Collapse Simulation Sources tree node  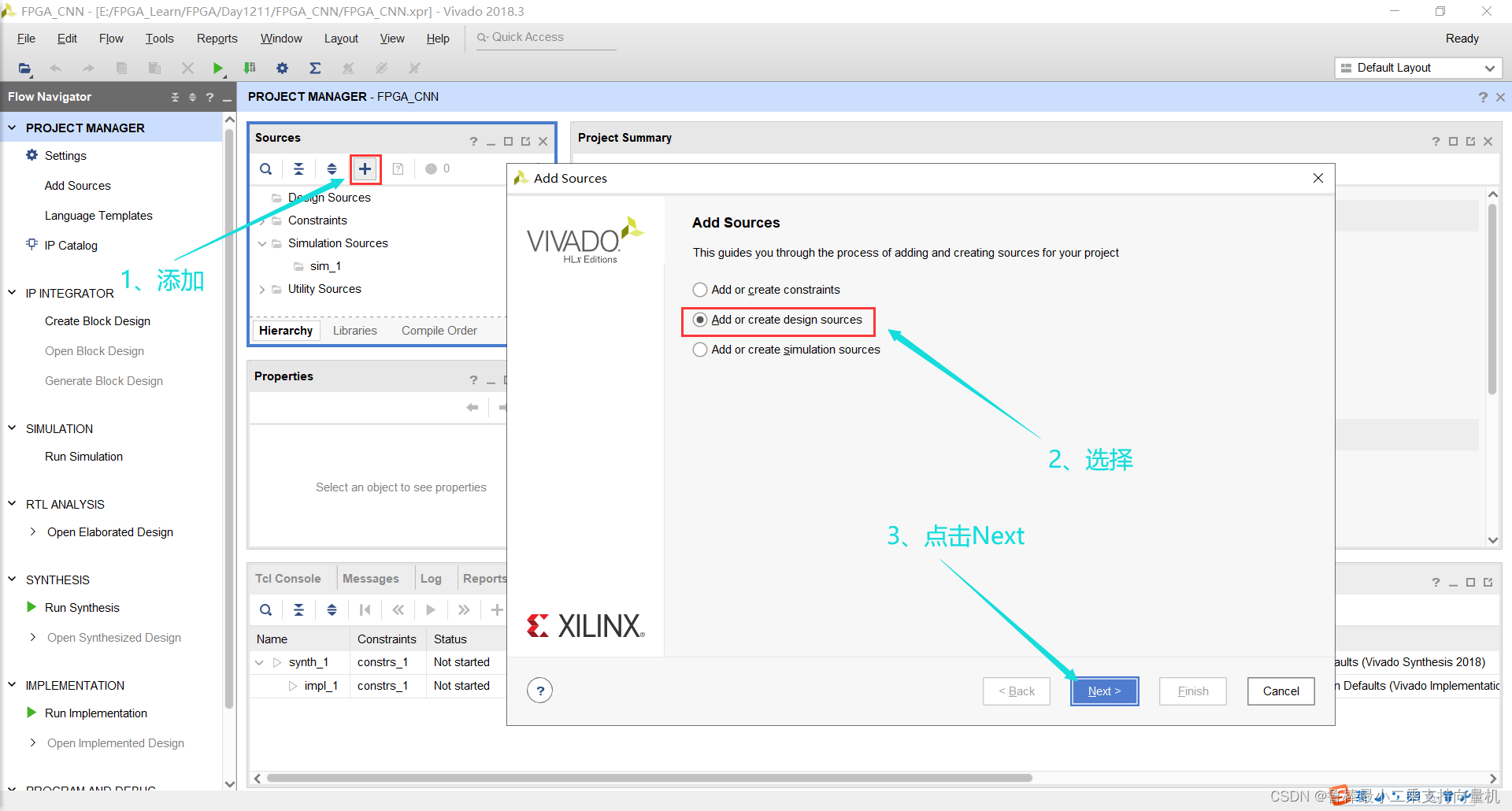coord(262,243)
